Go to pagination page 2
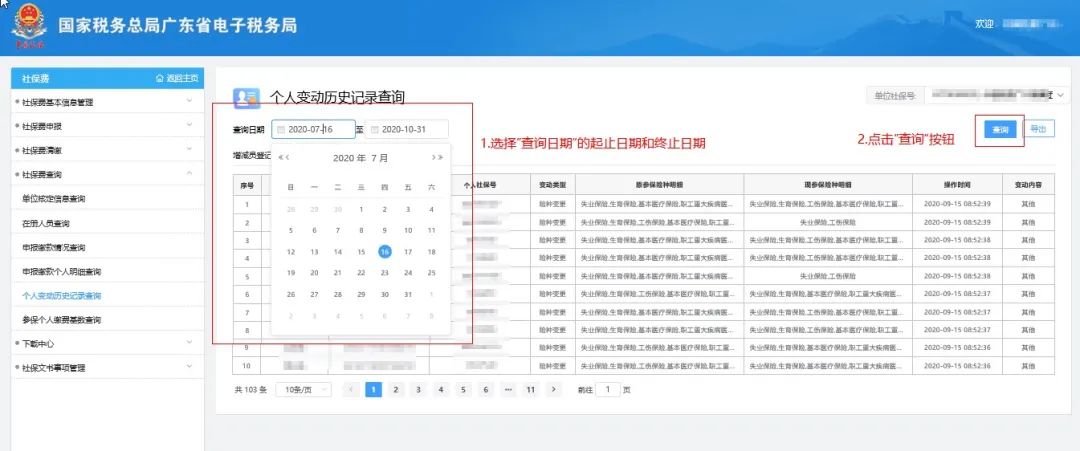 [395, 390]
